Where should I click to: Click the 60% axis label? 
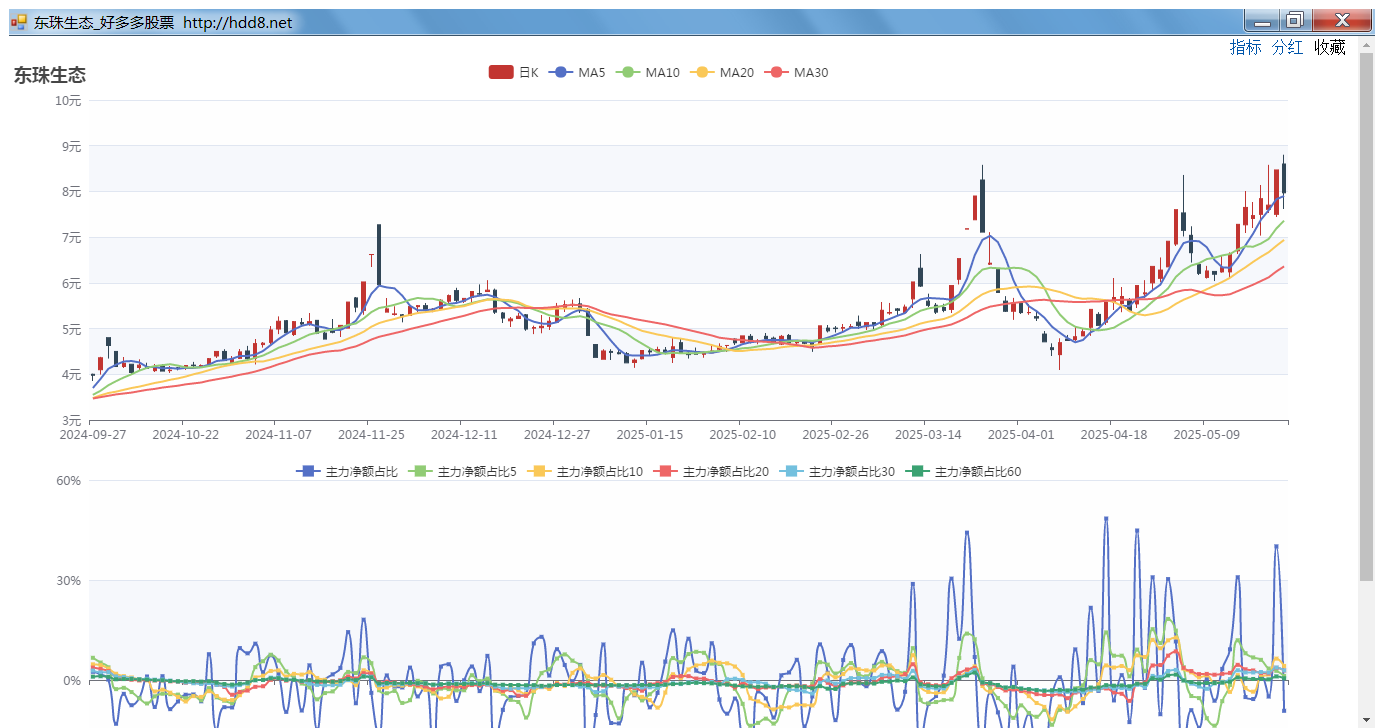(x=68, y=480)
